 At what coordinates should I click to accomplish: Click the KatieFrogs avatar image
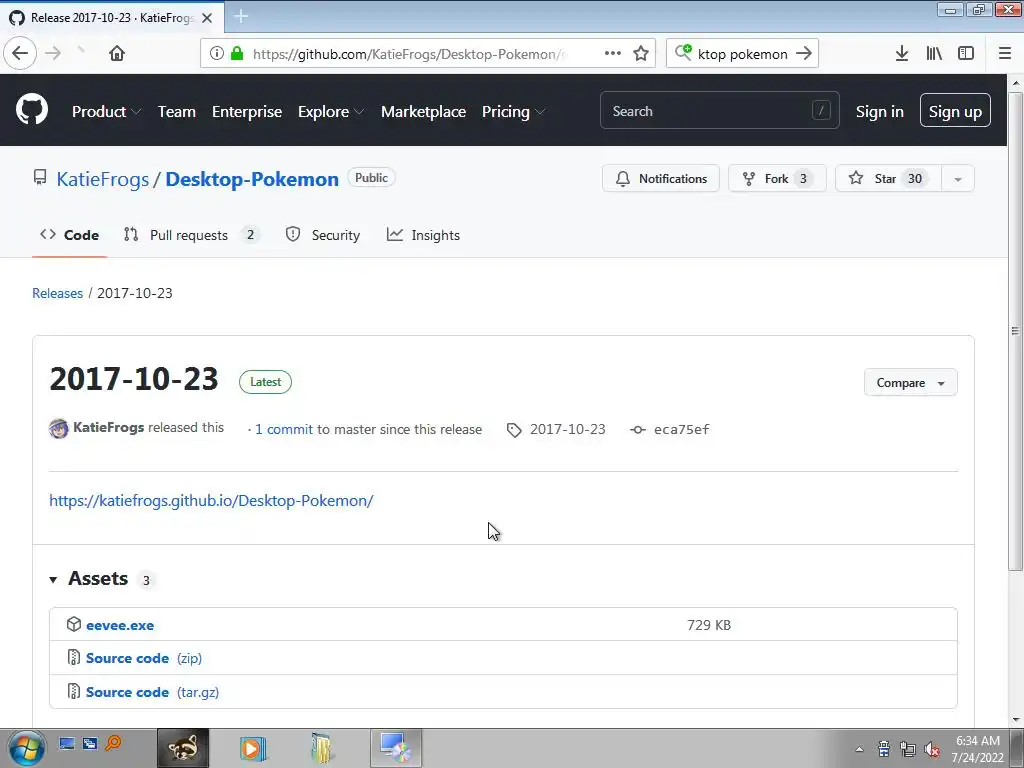click(x=59, y=429)
